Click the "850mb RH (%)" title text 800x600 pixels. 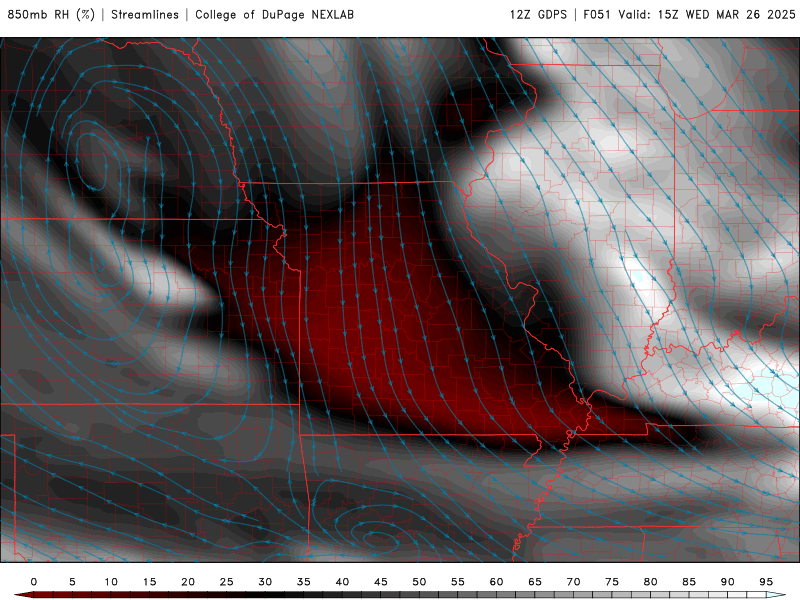click(x=51, y=14)
